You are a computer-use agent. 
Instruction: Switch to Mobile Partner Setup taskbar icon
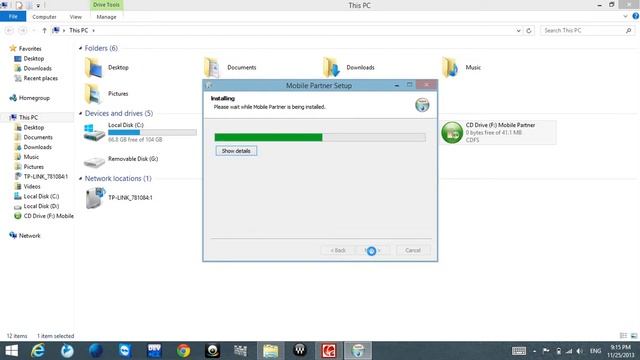click(358, 351)
